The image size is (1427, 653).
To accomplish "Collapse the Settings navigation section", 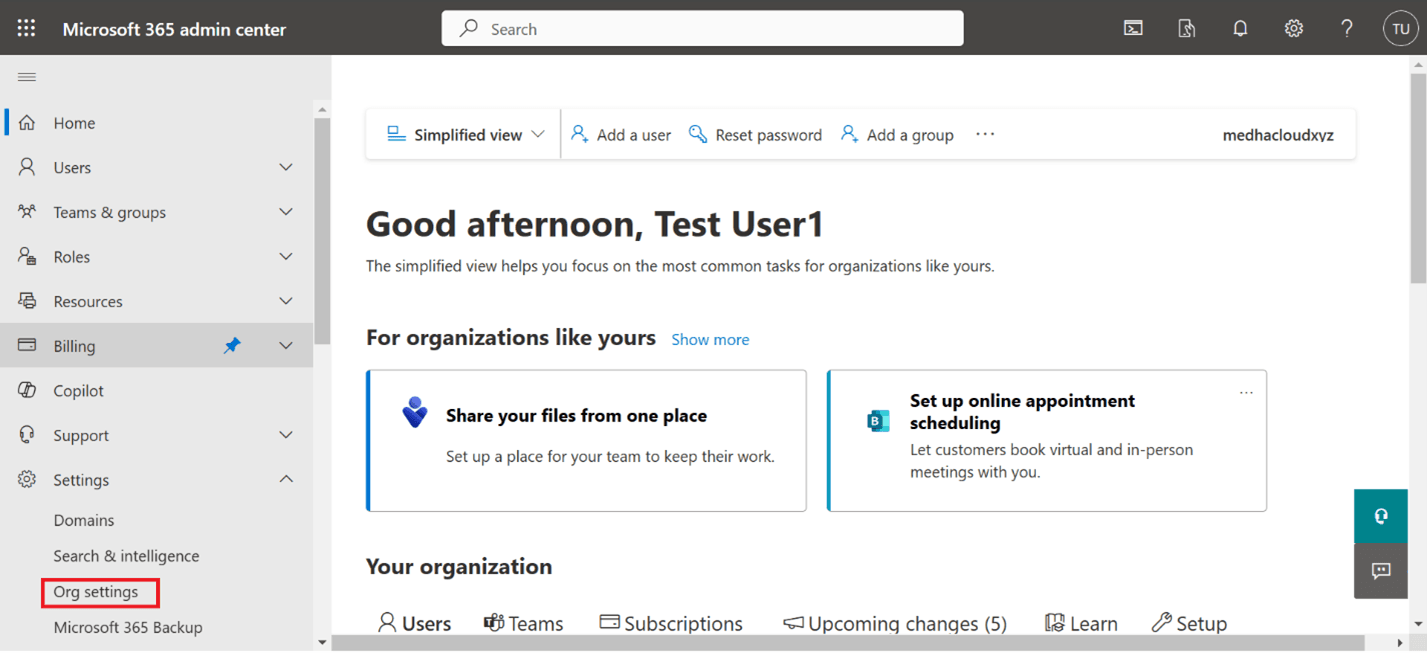I will 286,479.
